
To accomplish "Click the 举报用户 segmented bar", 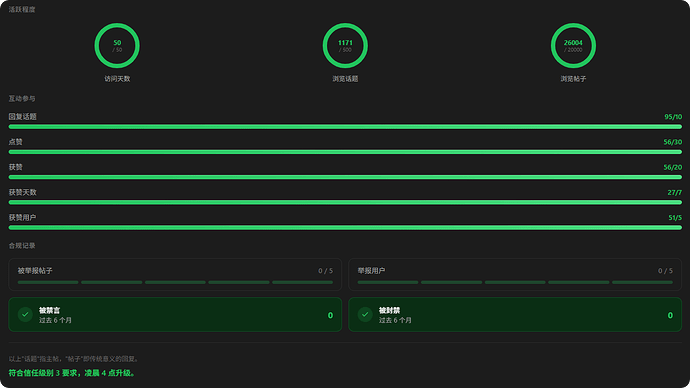I will pyautogui.click(x=515, y=282).
